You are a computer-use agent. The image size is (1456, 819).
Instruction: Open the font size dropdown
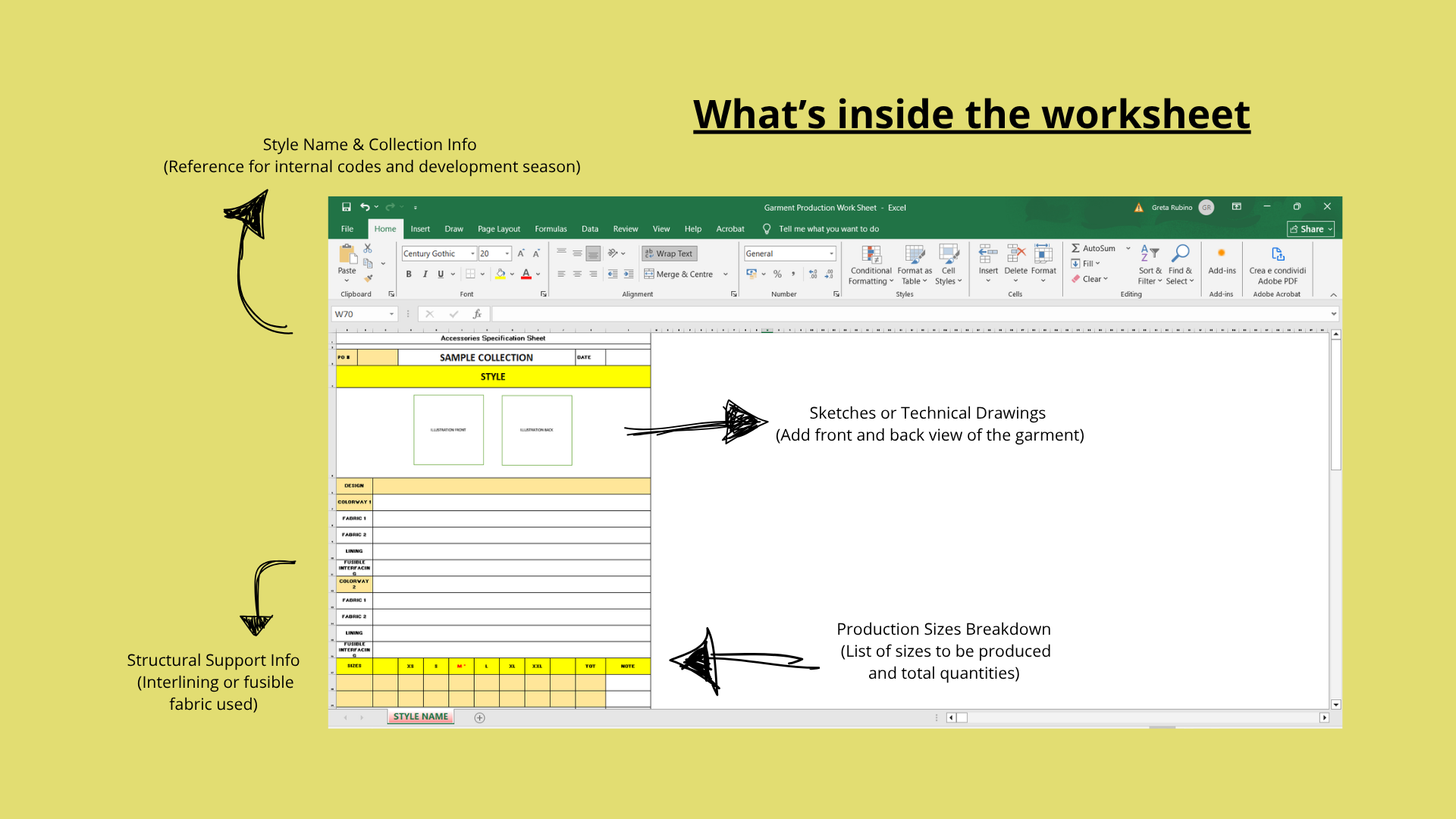pyautogui.click(x=507, y=253)
